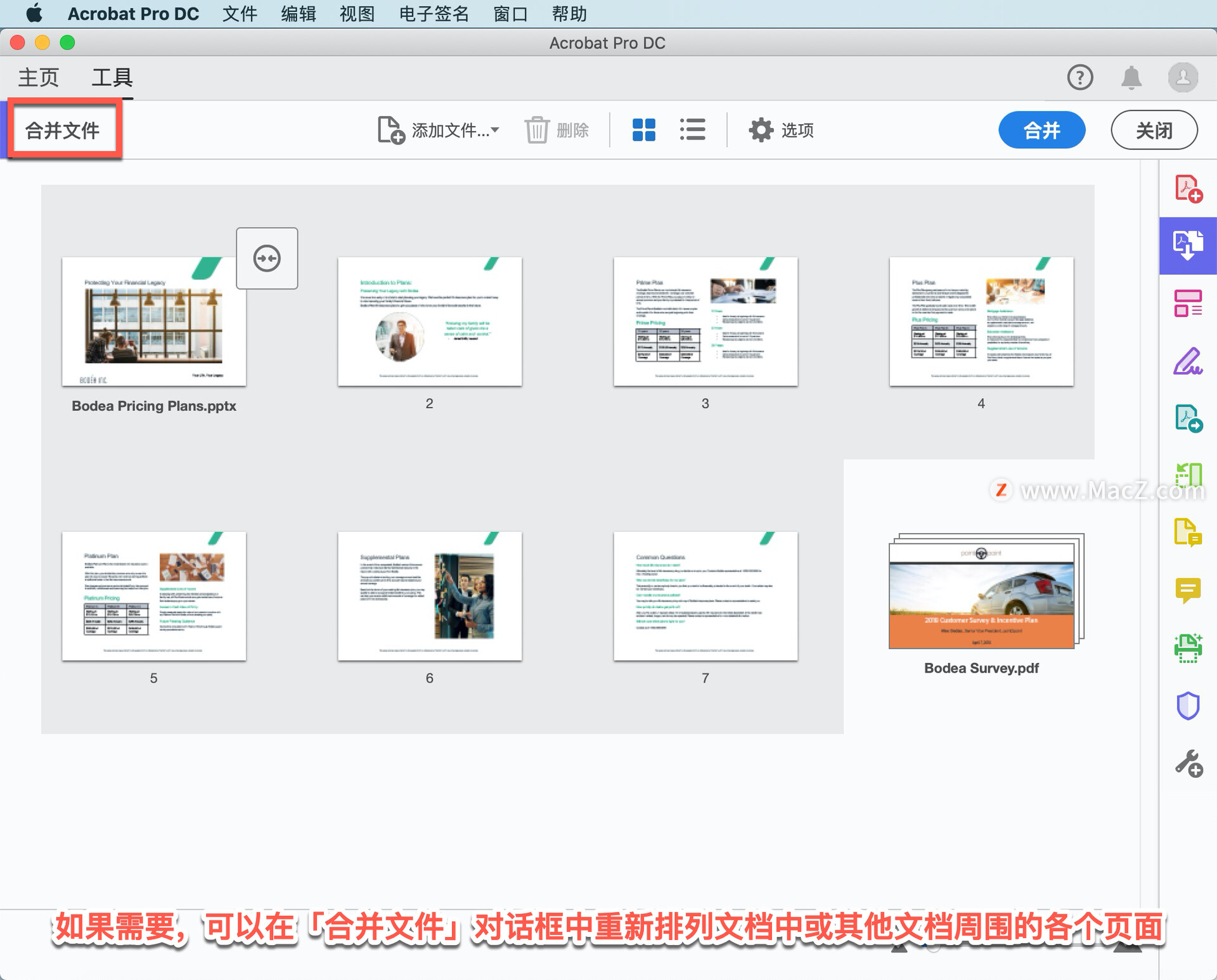Screen dimensions: 1217x980
Task: Open the yellow Comment tool in sidebar
Action: pos(1188,591)
